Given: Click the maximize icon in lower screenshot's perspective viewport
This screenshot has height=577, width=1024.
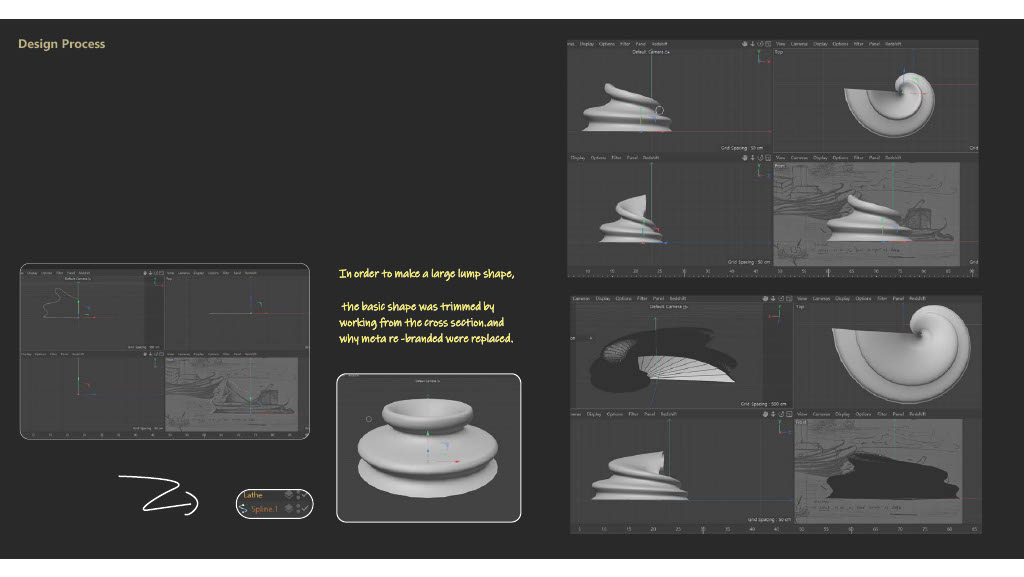Looking at the screenshot, I should pos(789,298).
